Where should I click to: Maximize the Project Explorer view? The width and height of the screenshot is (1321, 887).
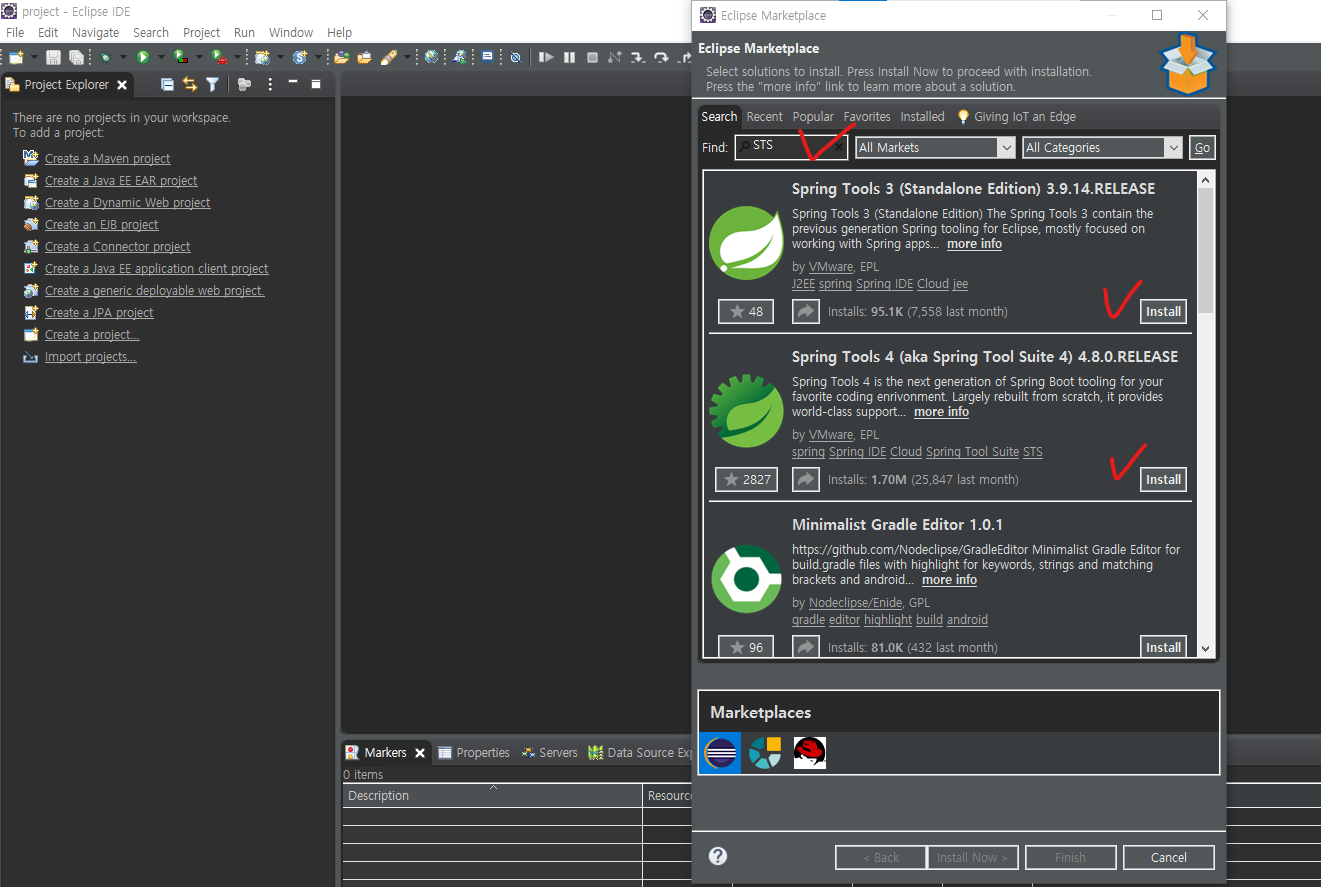pos(316,84)
